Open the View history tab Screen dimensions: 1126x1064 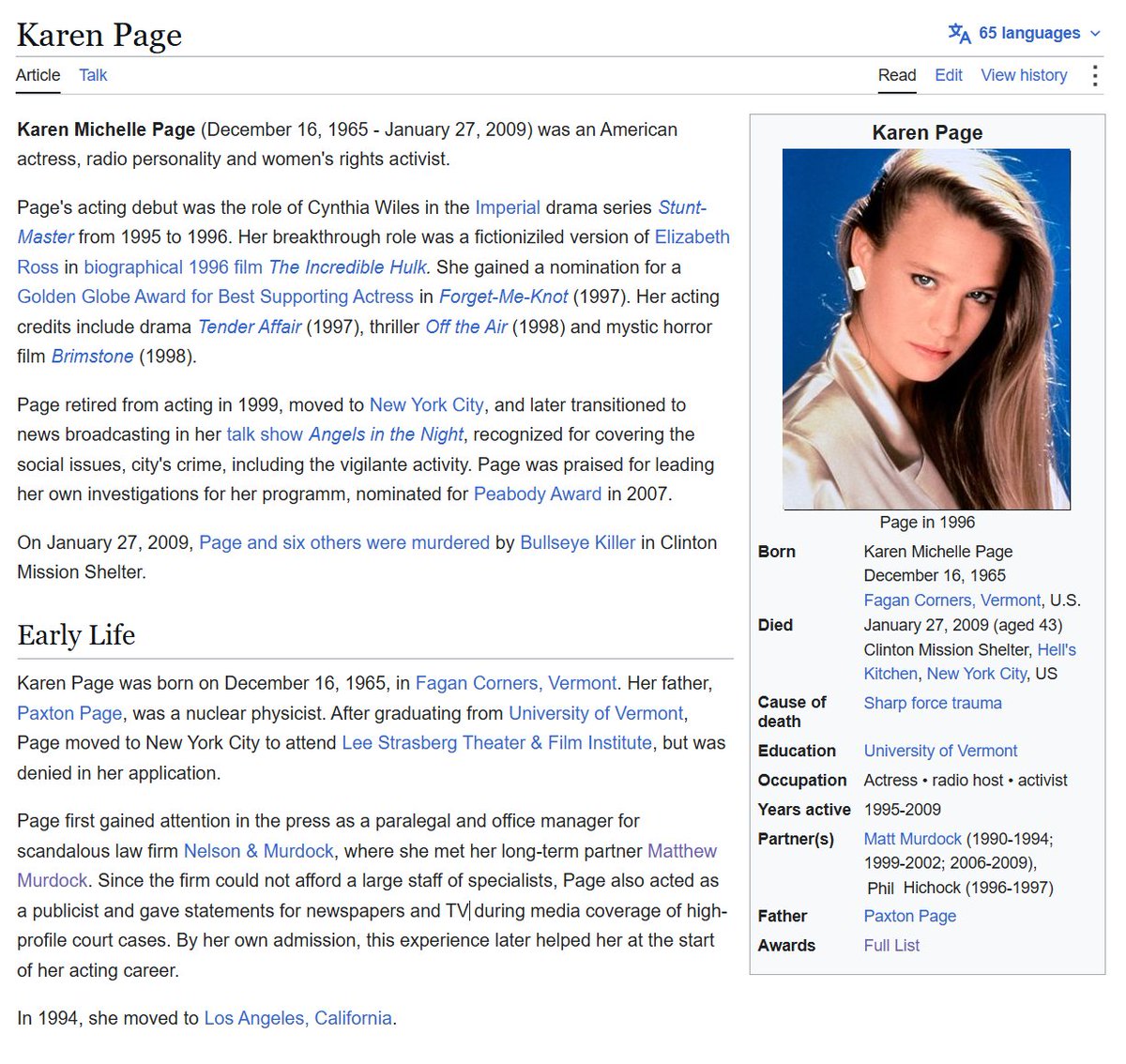[x=1024, y=75]
